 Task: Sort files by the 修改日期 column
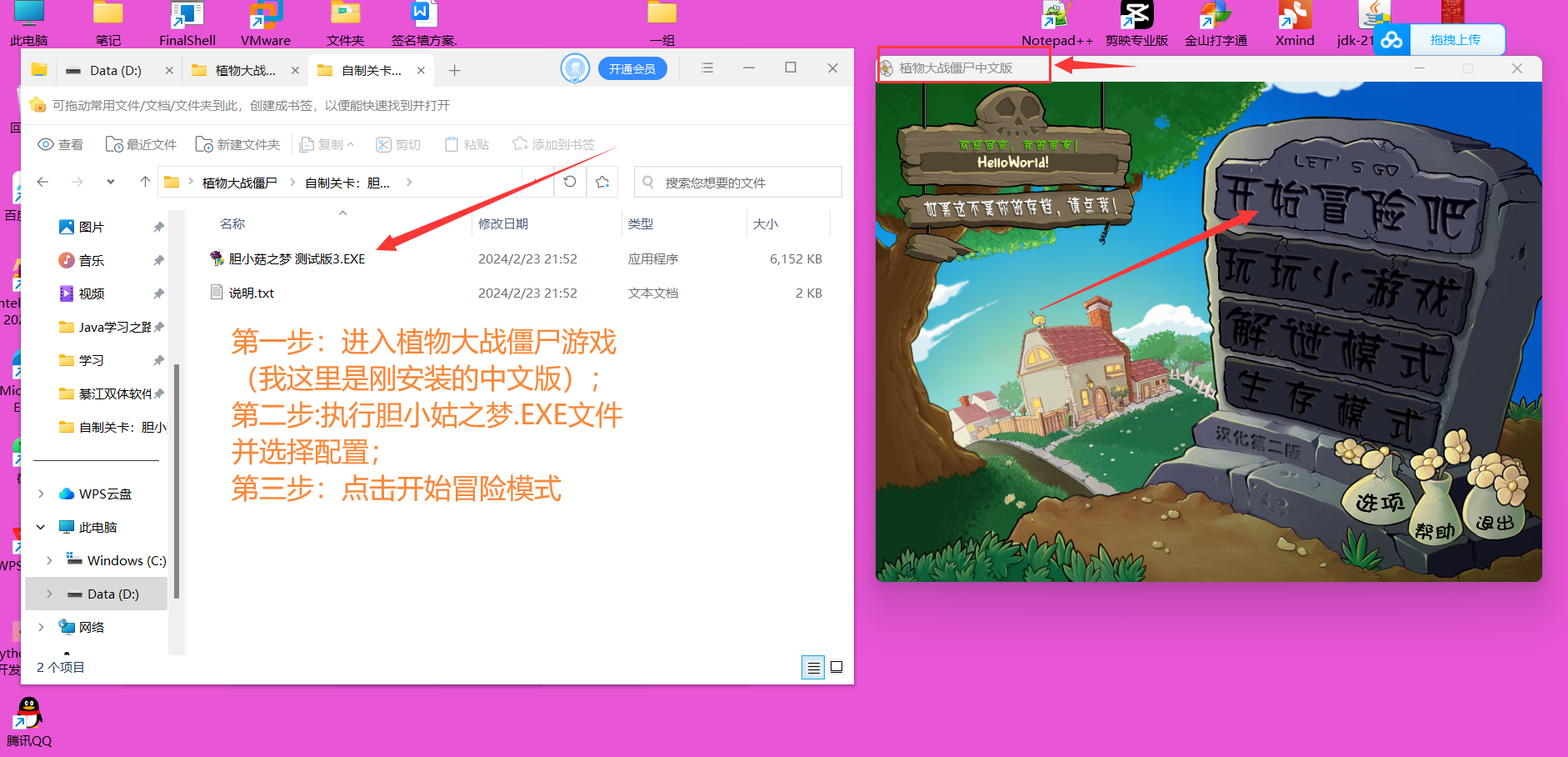coord(503,223)
